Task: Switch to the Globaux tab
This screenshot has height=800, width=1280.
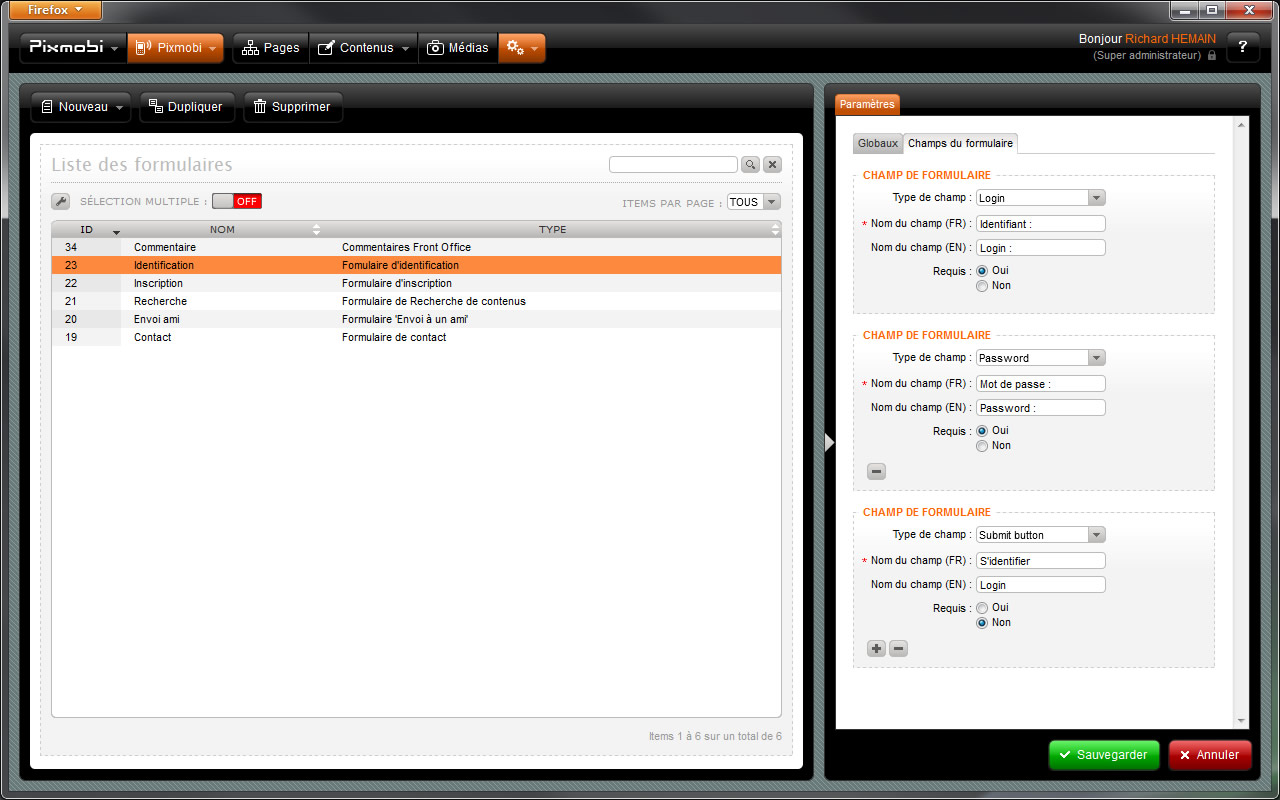Action: pyautogui.click(x=878, y=143)
